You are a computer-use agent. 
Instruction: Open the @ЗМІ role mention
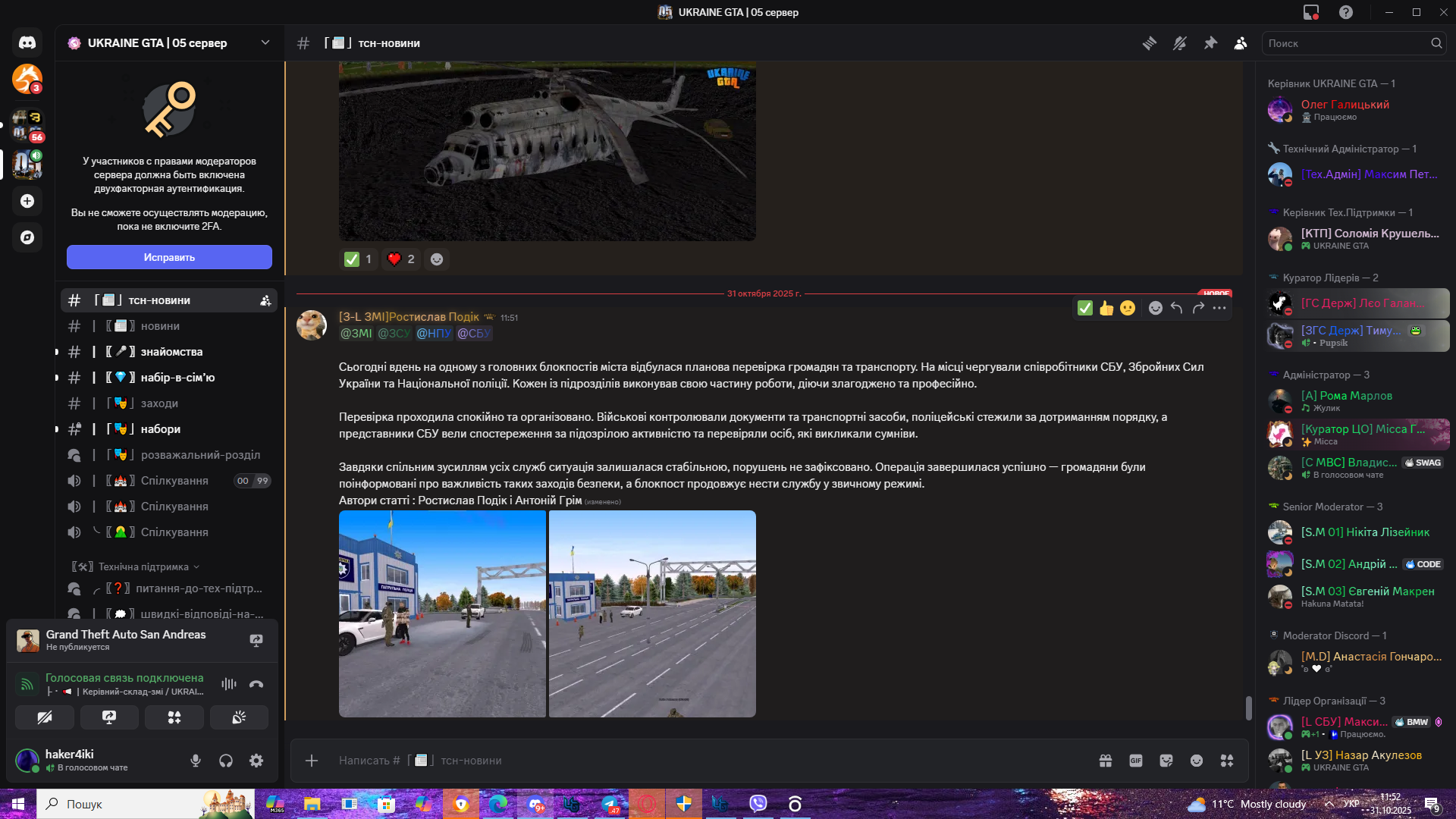click(356, 333)
